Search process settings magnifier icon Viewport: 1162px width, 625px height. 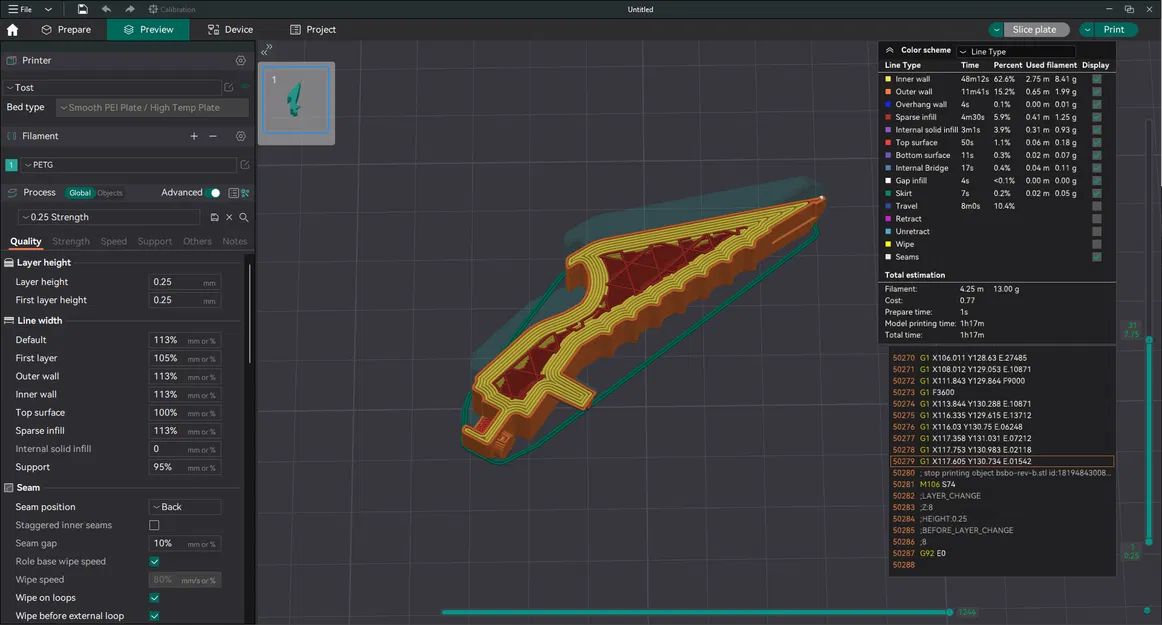(244, 217)
